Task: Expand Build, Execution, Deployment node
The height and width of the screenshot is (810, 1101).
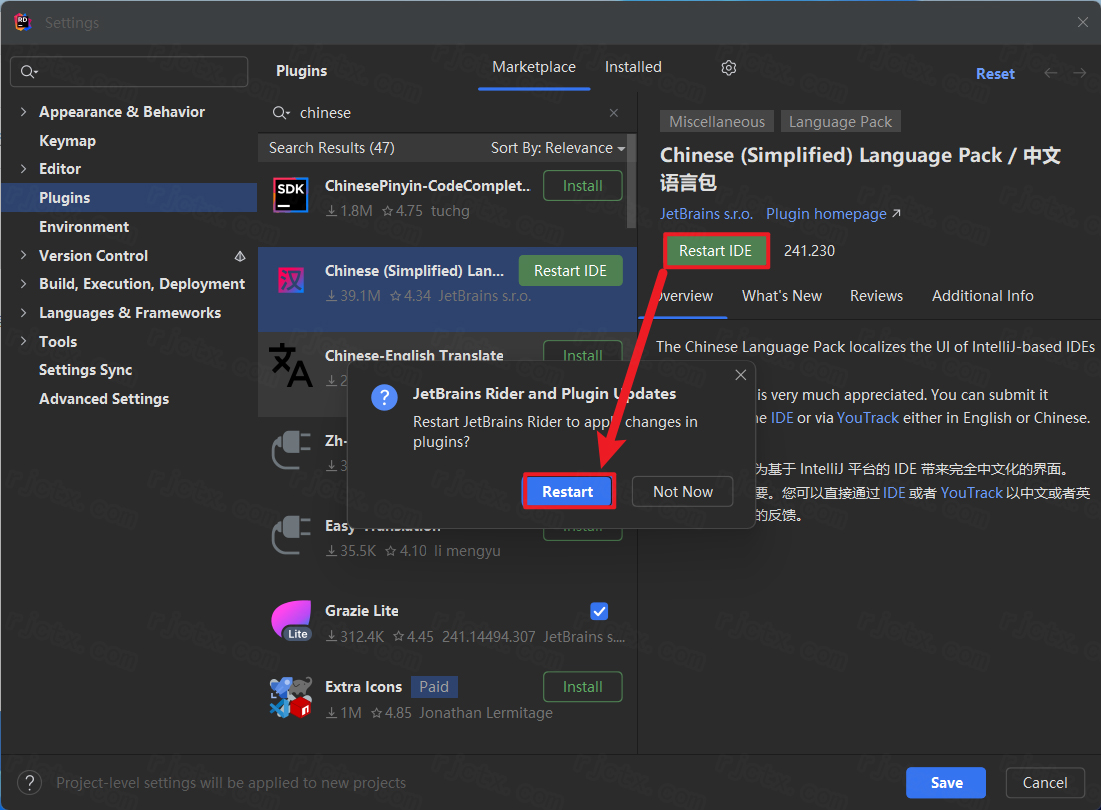Action: (23, 284)
